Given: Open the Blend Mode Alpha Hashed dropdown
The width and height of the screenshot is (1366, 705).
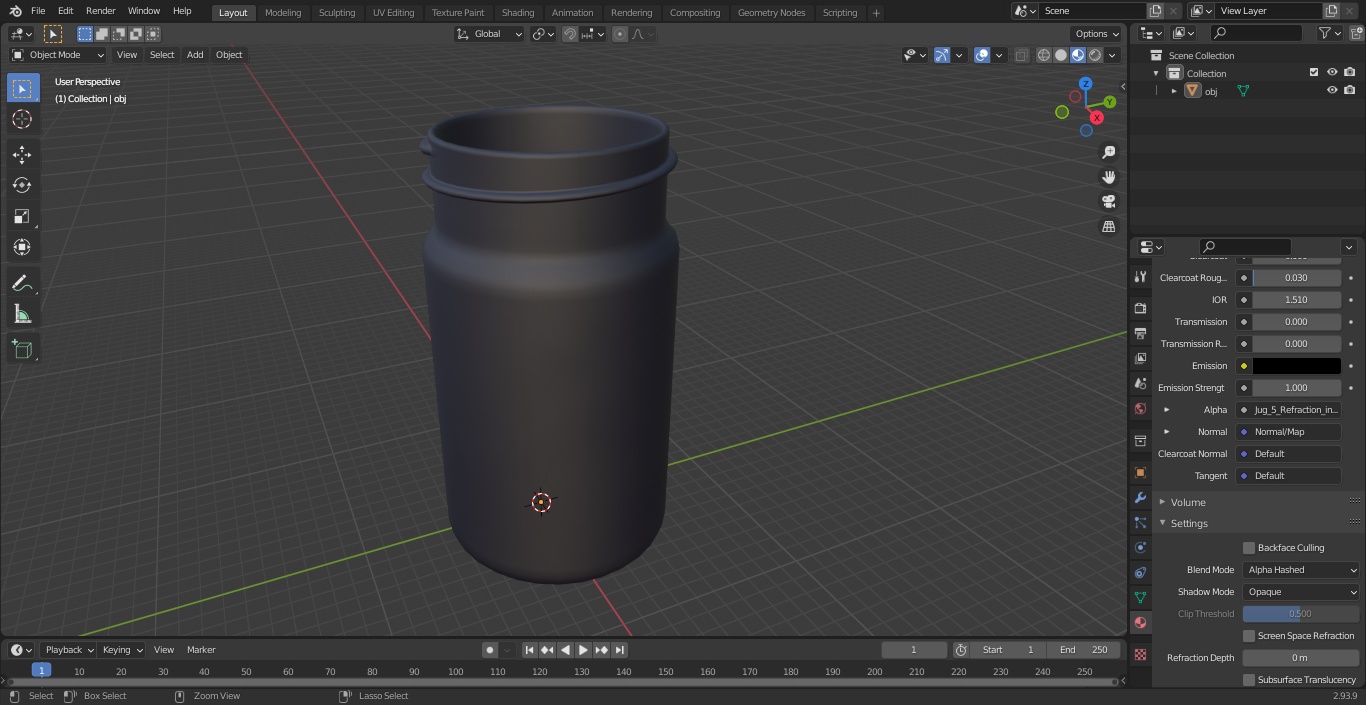Looking at the screenshot, I should coord(1302,570).
